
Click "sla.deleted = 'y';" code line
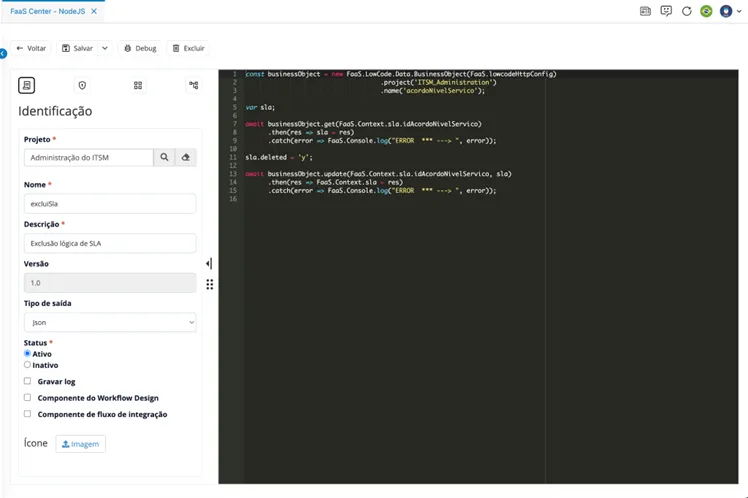click(x=279, y=157)
